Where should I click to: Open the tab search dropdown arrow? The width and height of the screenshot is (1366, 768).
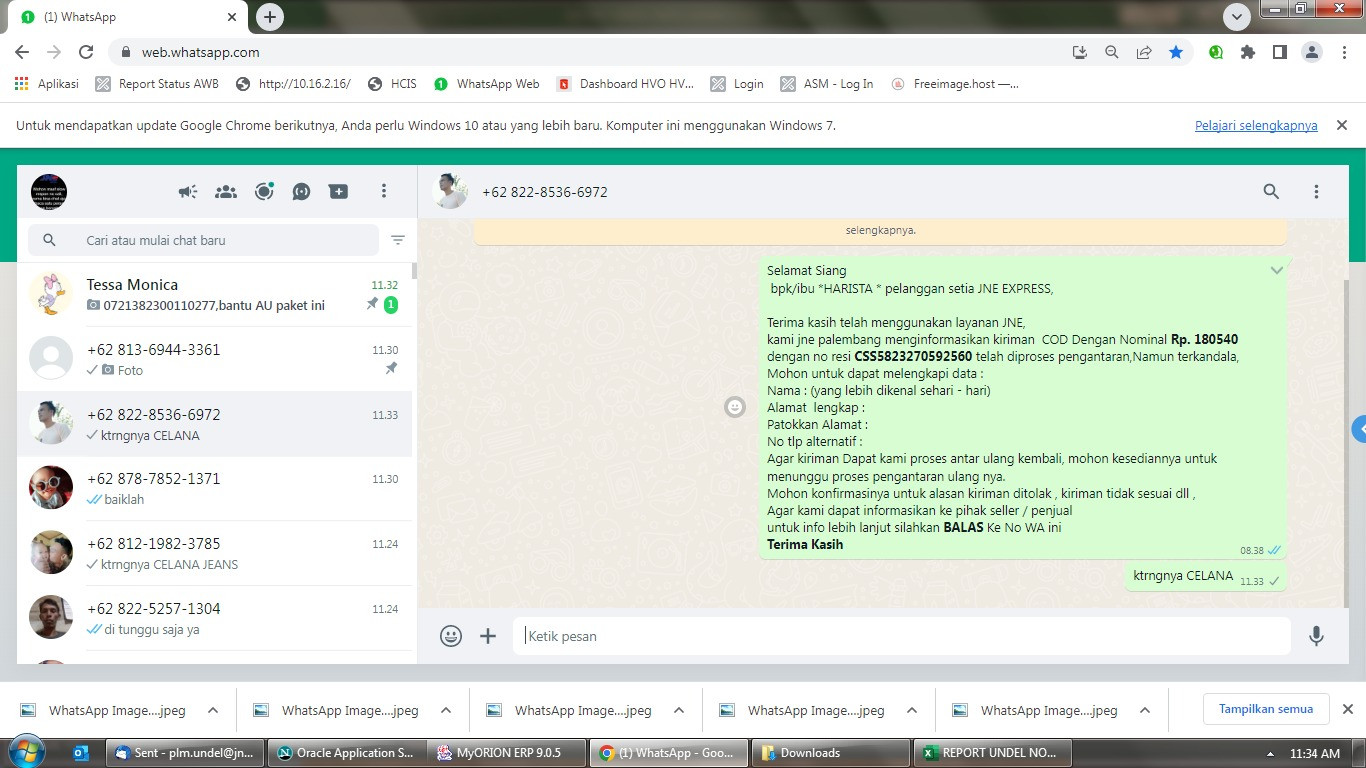[1237, 16]
